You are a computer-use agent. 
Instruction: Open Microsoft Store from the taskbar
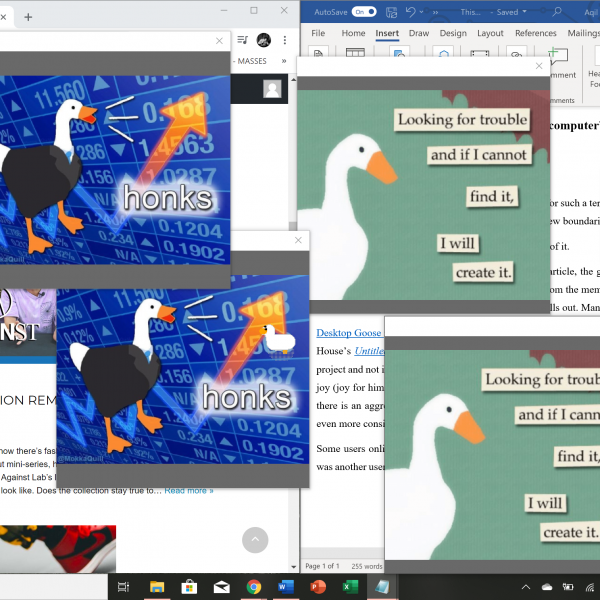coord(189,586)
